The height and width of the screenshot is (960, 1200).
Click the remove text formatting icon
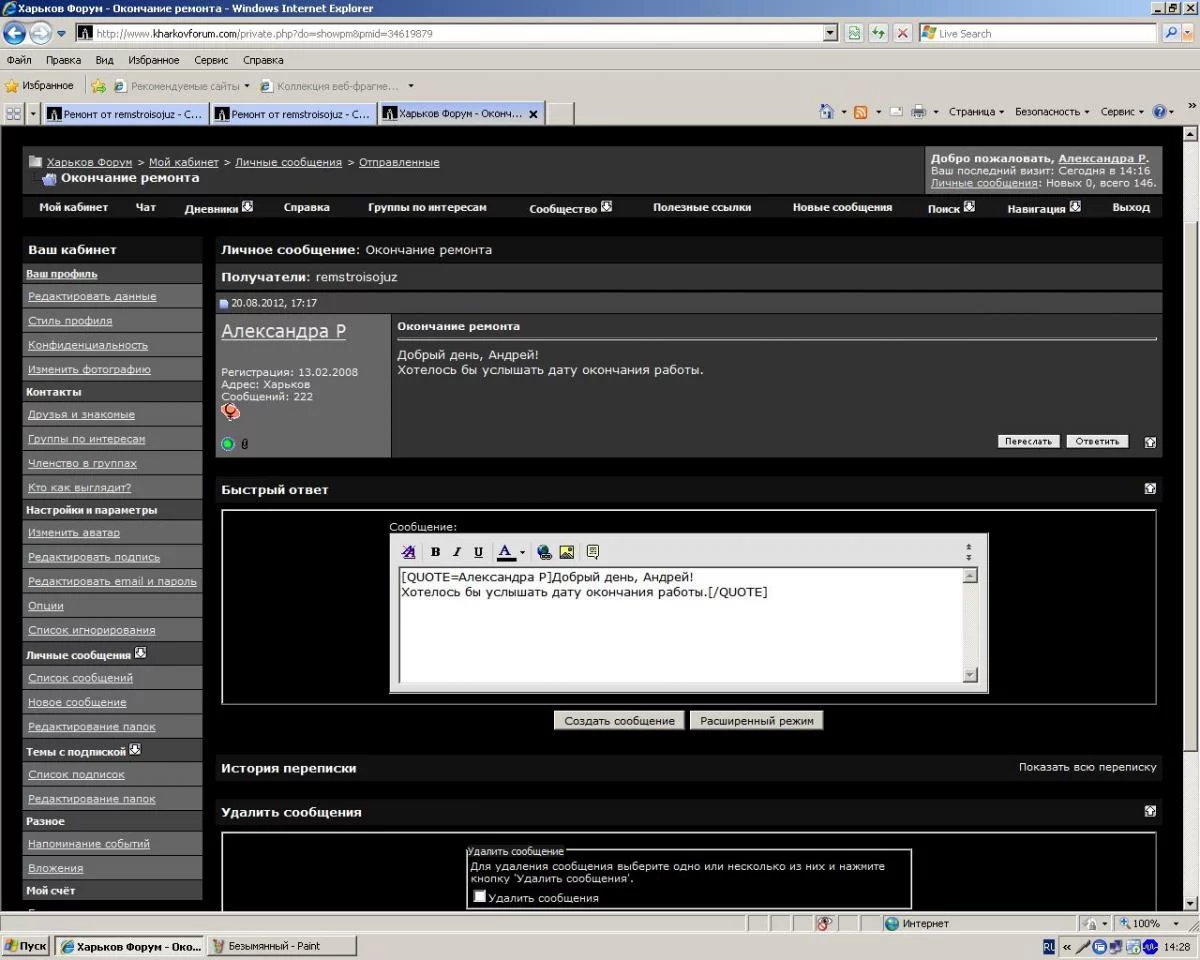[x=408, y=552]
